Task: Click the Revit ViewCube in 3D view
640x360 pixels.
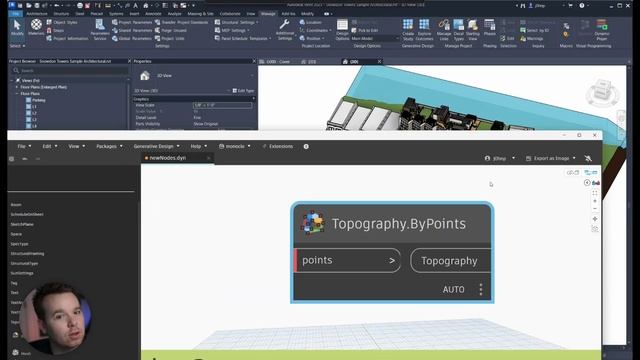Action: coord(602,91)
